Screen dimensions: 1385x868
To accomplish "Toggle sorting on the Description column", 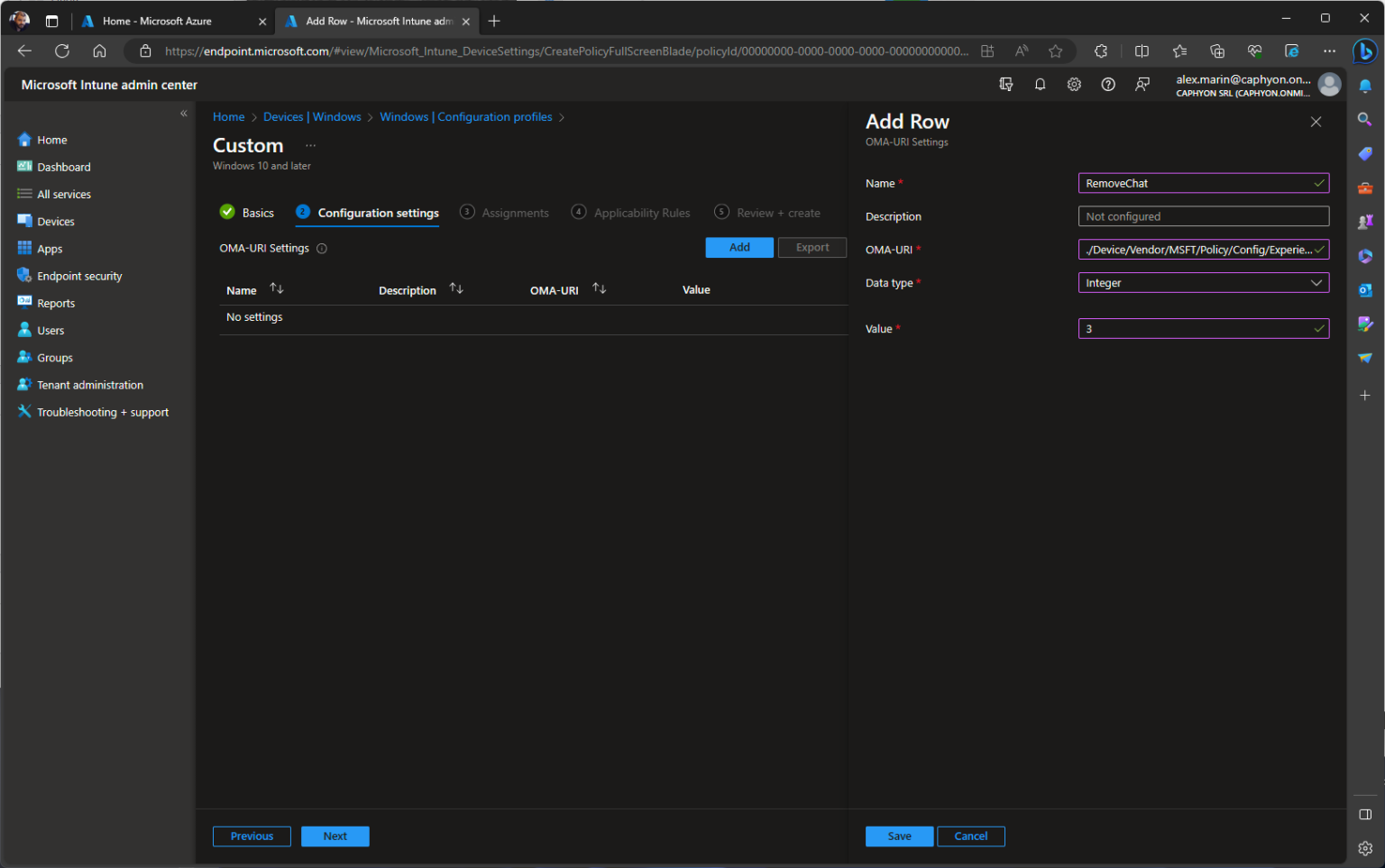I will [x=456, y=288].
